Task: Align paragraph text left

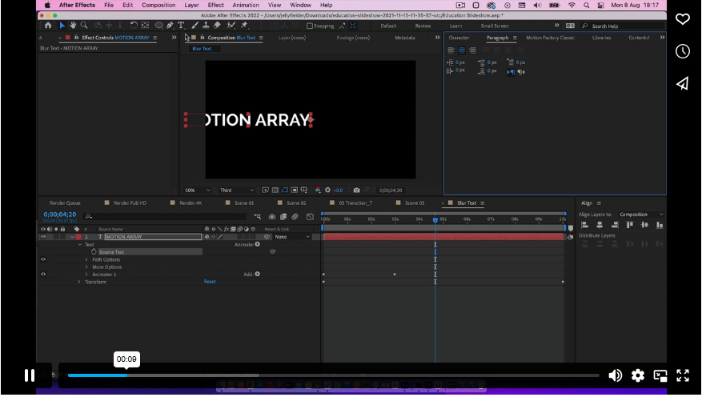Action: (451, 50)
